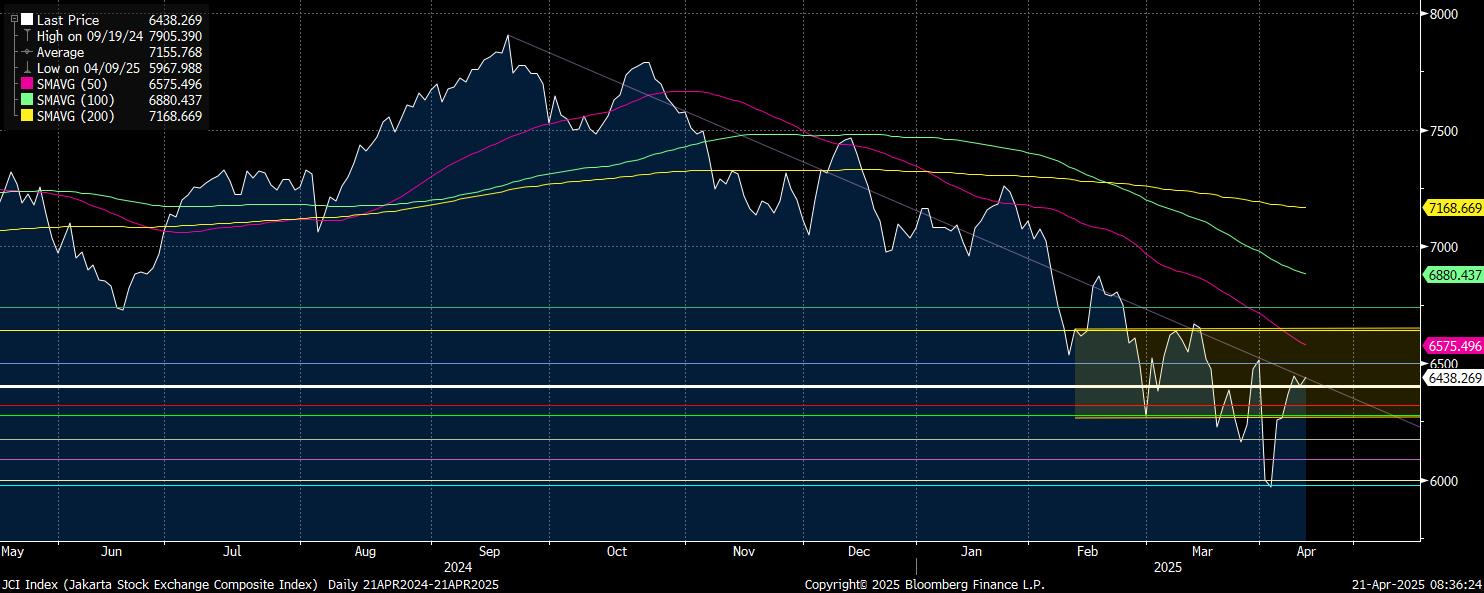
Task: Click the 7000 tick on price axis
Action: pyautogui.click(x=1443, y=247)
